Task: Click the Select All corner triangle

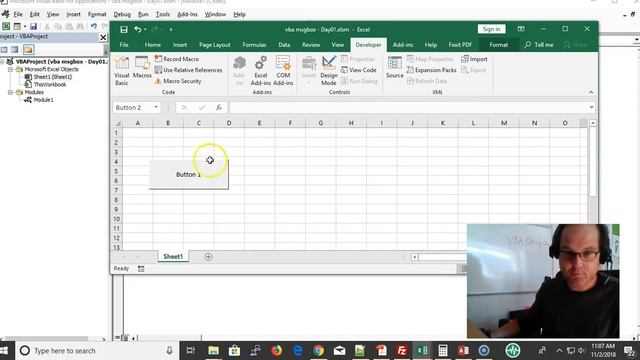Action: click(118, 123)
